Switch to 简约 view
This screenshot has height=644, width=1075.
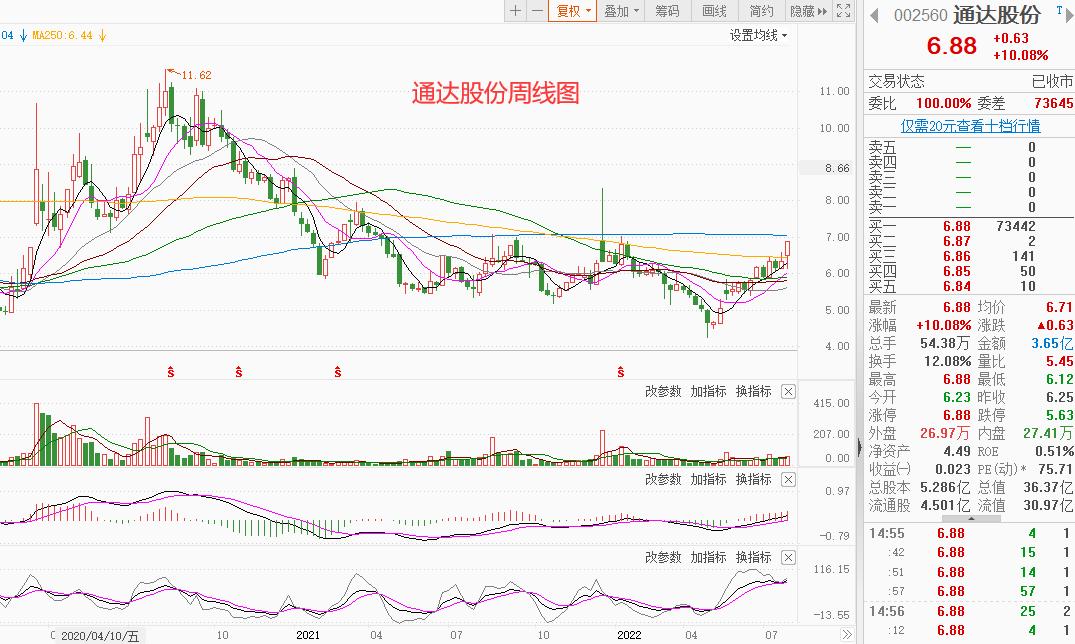point(761,10)
